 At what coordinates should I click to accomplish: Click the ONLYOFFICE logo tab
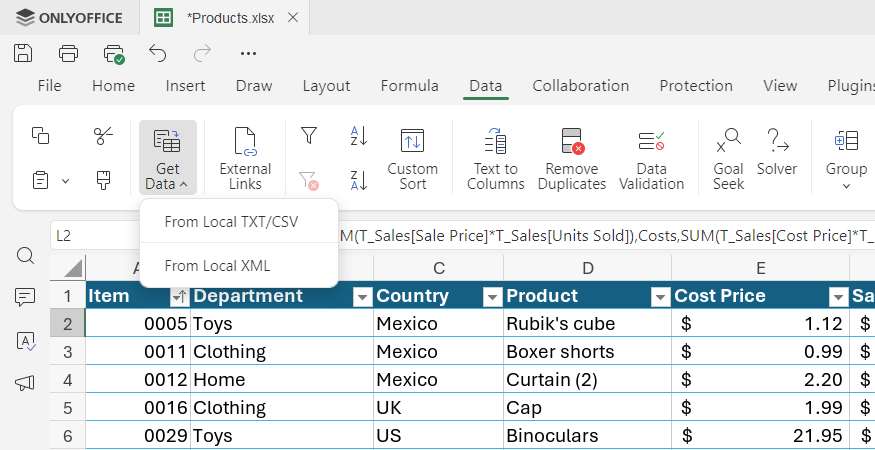(x=69, y=18)
